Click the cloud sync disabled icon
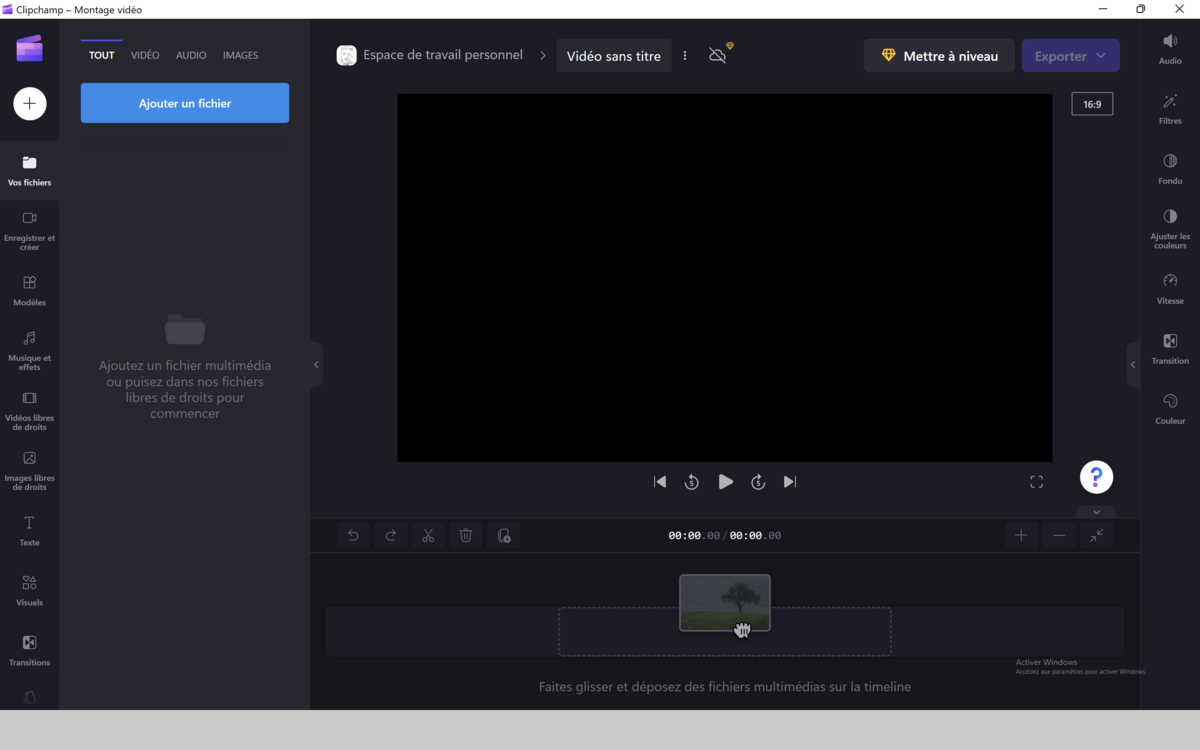 (x=718, y=55)
